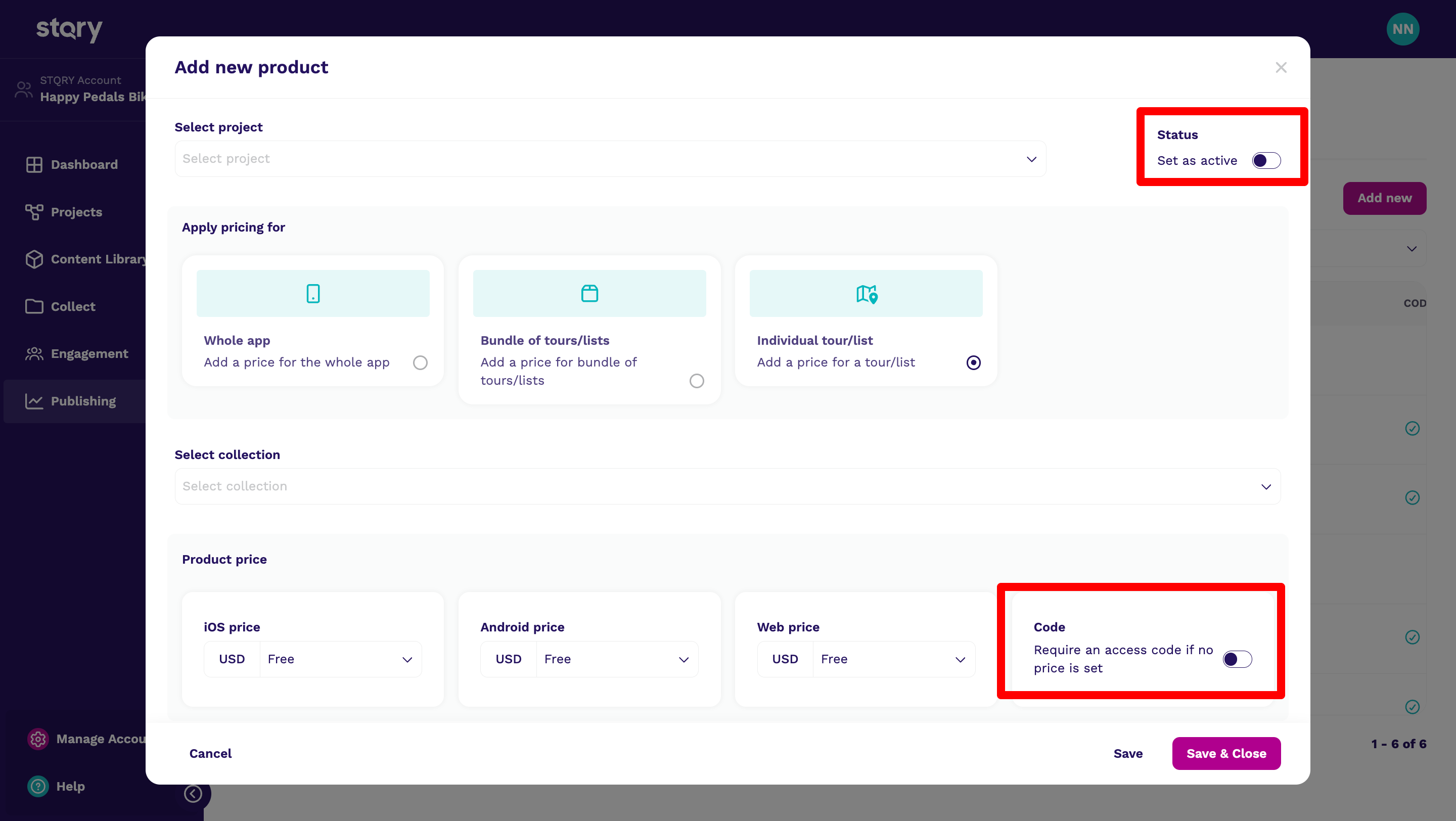The width and height of the screenshot is (1456, 821).
Task: Select the Whole app radio button
Action: [420, 362]
